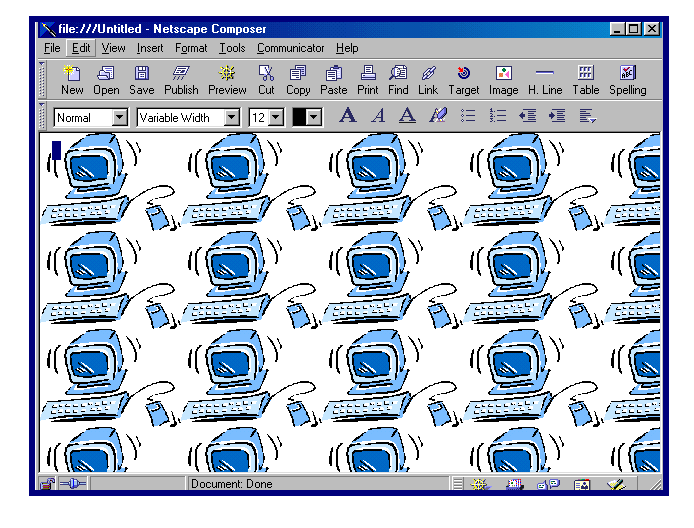The width and height of the screenshot is (694, 528).
Task: Click the Target anchor icon
Action: coord(463,79)
